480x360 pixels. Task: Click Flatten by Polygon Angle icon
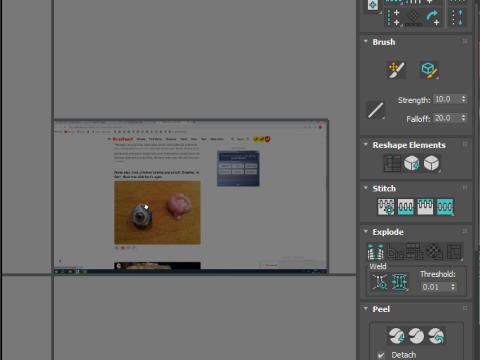[395, 252]
